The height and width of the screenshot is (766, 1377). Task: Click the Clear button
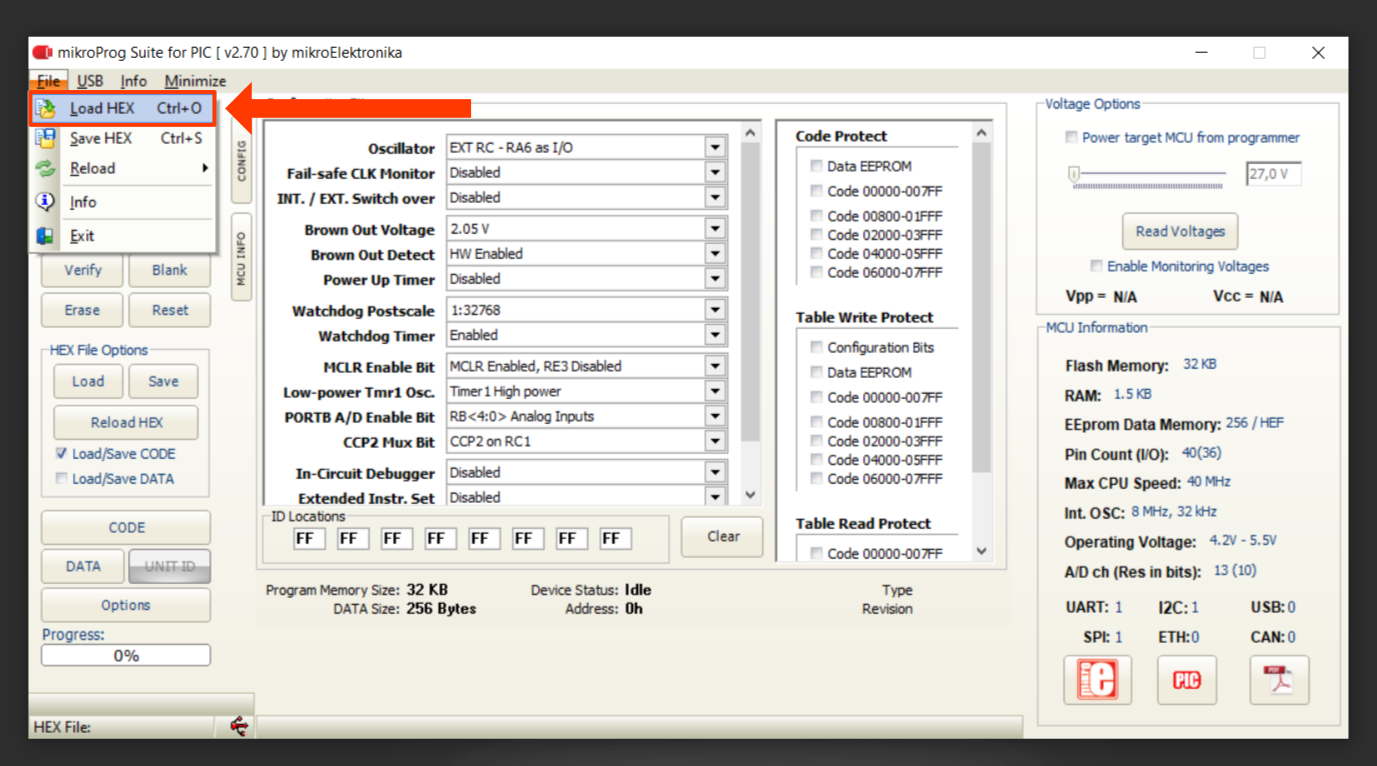point(723,536)
